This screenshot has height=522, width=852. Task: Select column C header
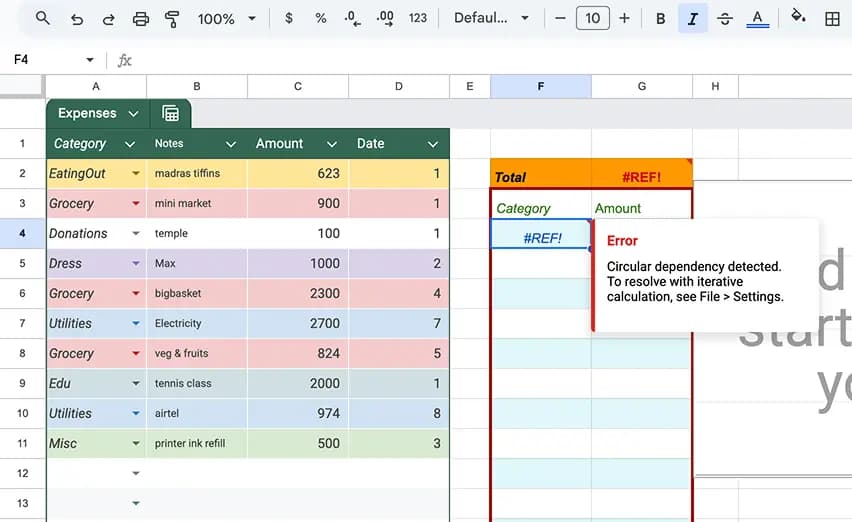[x=298, y=86]
